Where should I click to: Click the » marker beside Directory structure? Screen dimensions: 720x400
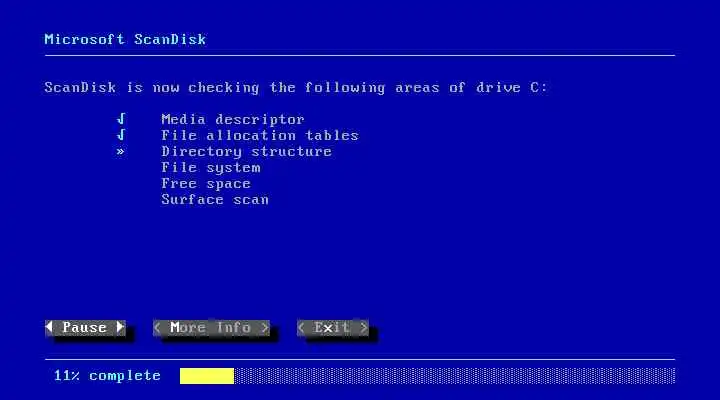coord(120,151)
